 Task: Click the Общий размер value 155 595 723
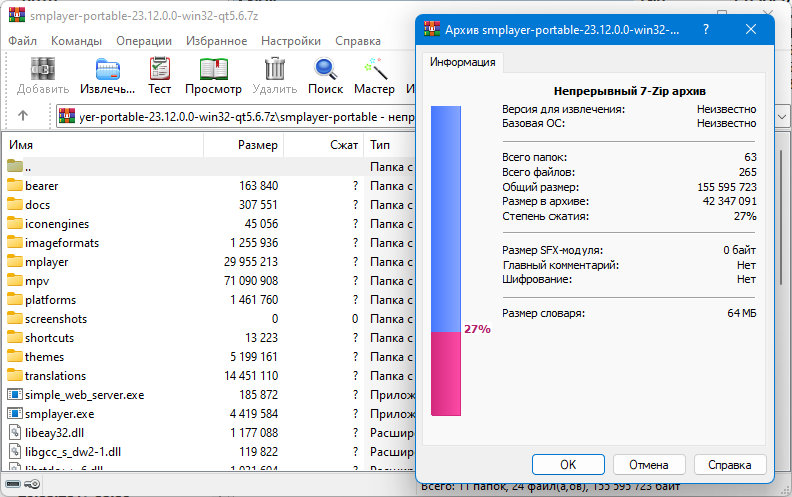[727, 187]
